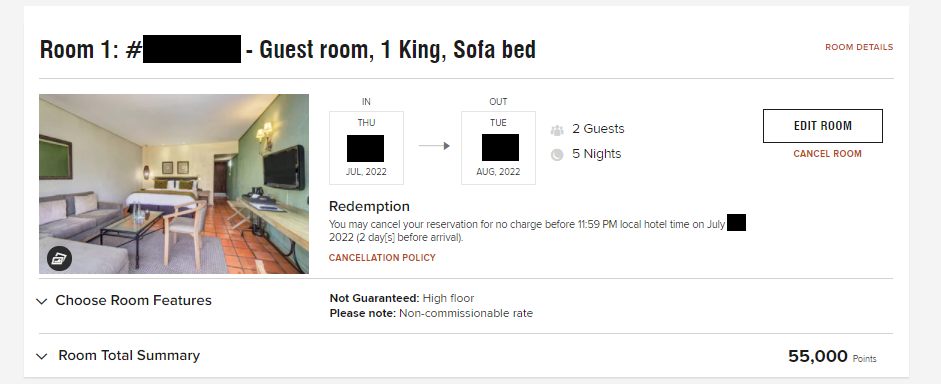Screen dimensions: 941x384
Task: Click the Room 1 guest room heading
Action: [x=287, y=49]
